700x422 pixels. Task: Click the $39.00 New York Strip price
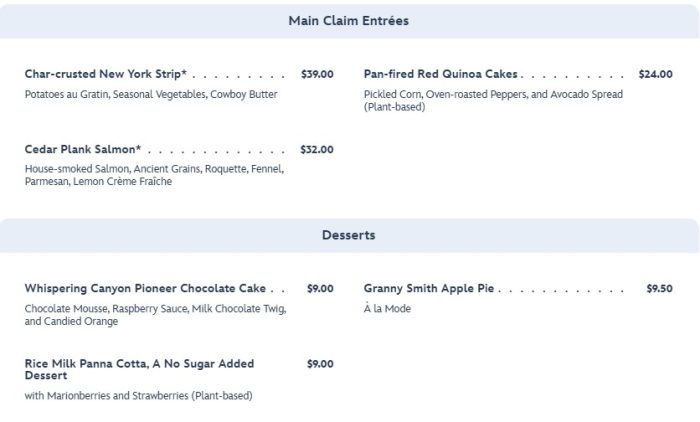[317, 74]
